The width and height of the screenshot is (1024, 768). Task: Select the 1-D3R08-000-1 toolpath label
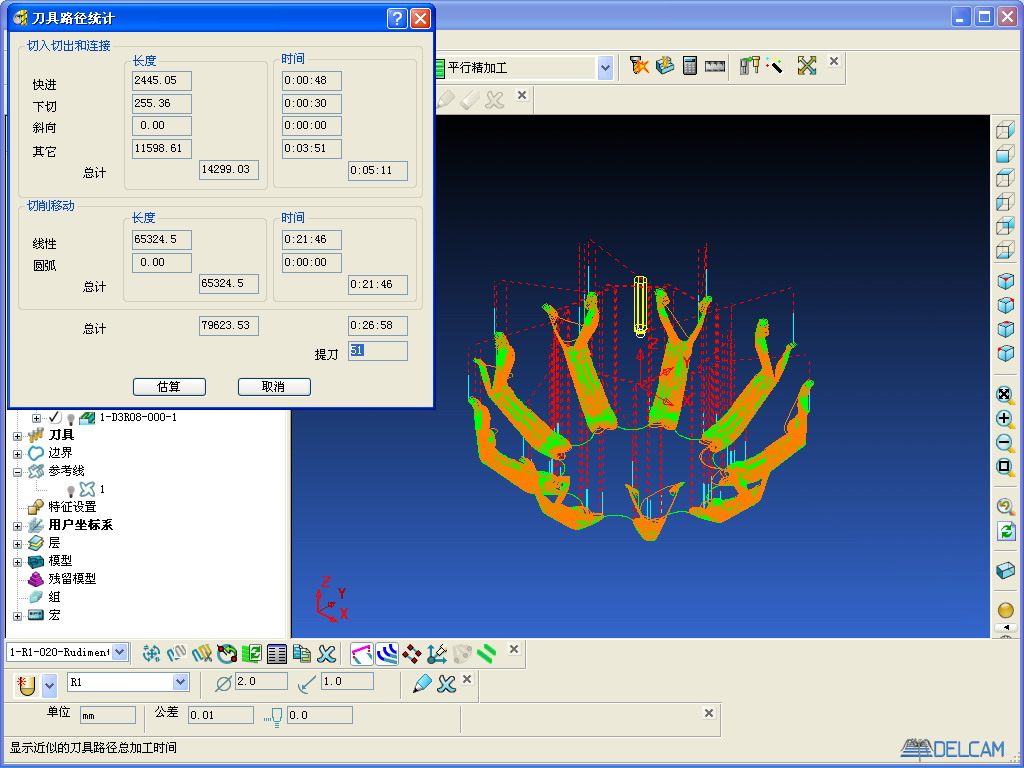point(138,417)
